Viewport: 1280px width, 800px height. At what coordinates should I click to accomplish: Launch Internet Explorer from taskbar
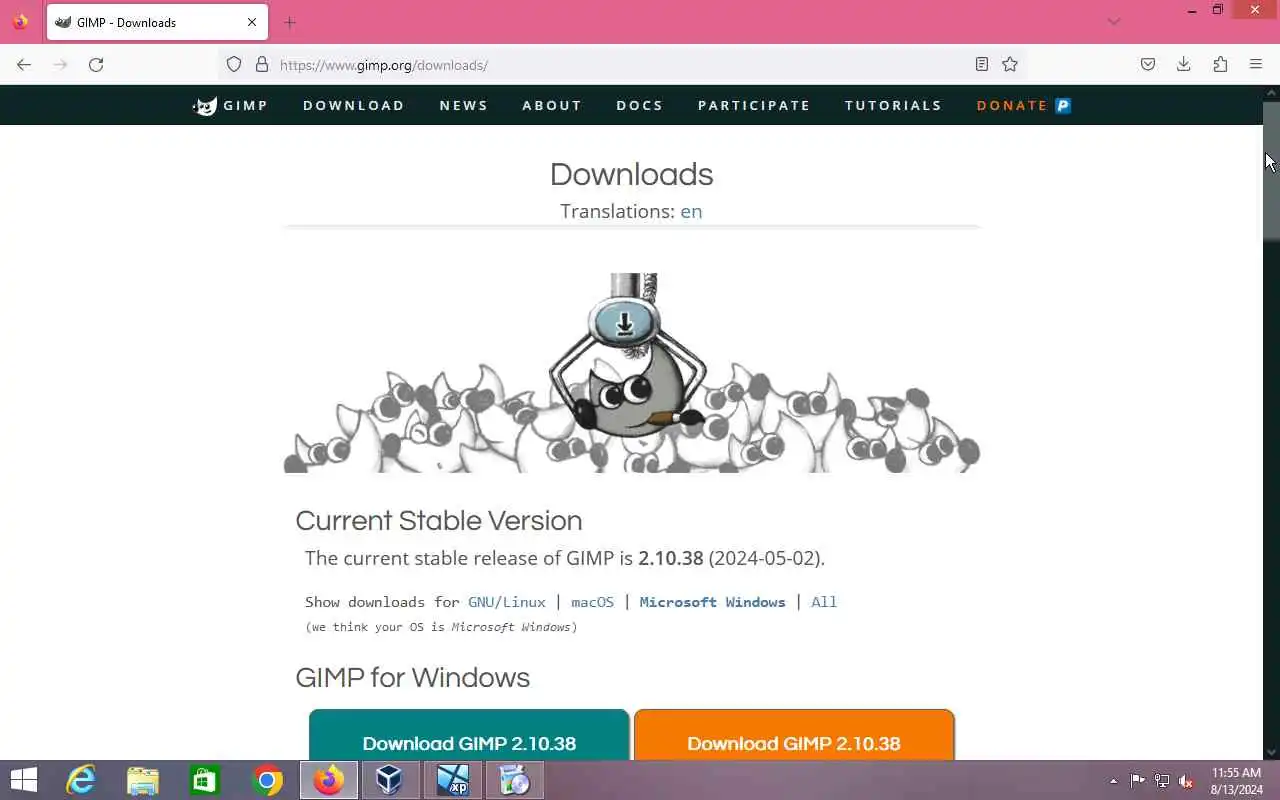(x=81, y=780)
